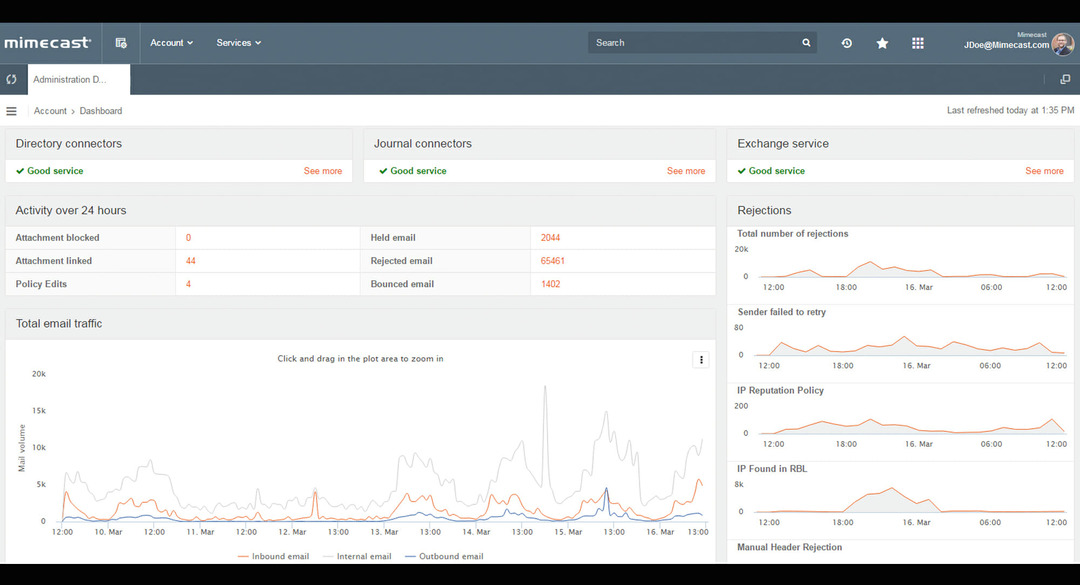Click Account in the breadcrumb trail
This screenshot has width=1080, height=585.
click(x=50, y=110)
